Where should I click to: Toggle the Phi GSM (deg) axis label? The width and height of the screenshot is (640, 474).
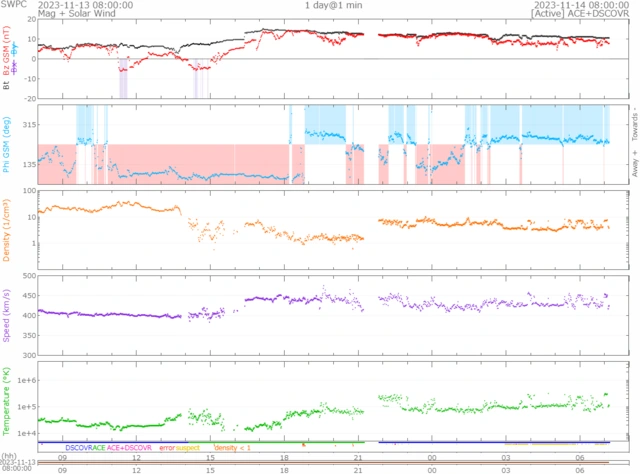click(6, 145)
